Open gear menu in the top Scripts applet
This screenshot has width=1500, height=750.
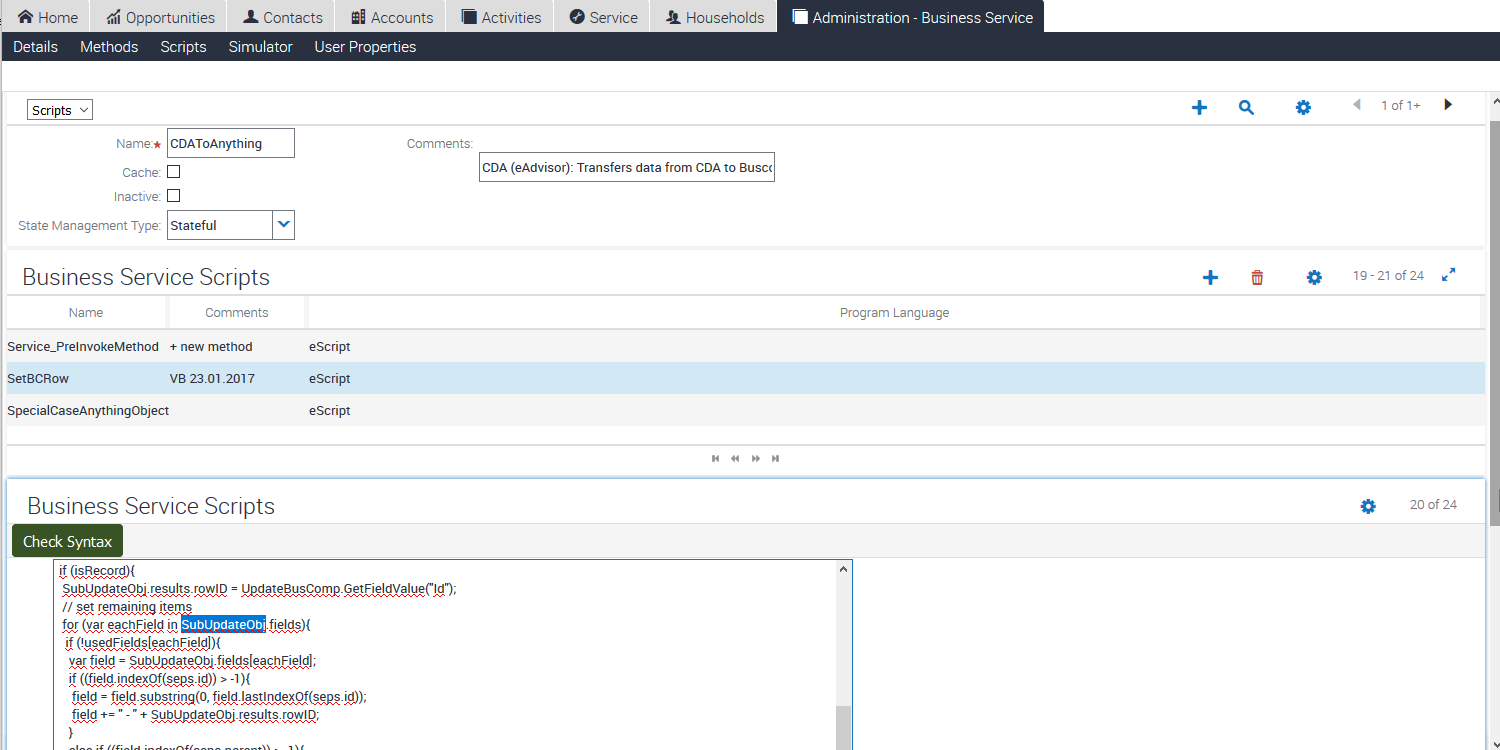[1303, 107]
